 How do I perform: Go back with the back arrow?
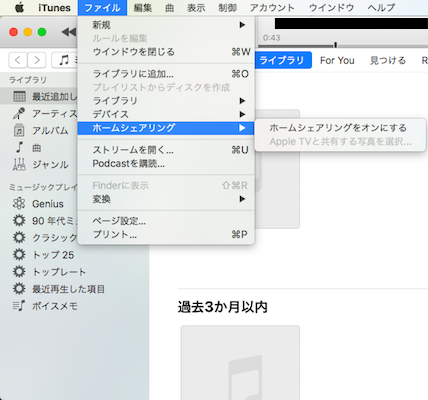tap(18, 60)
